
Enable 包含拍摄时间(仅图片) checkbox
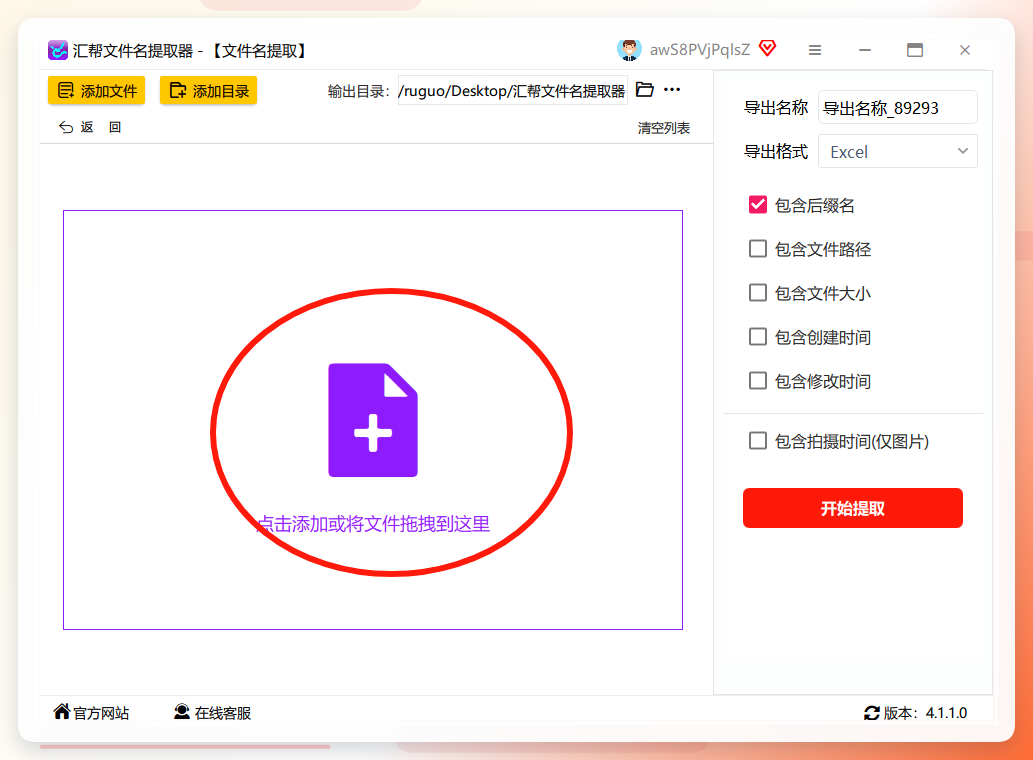[758, 441]
